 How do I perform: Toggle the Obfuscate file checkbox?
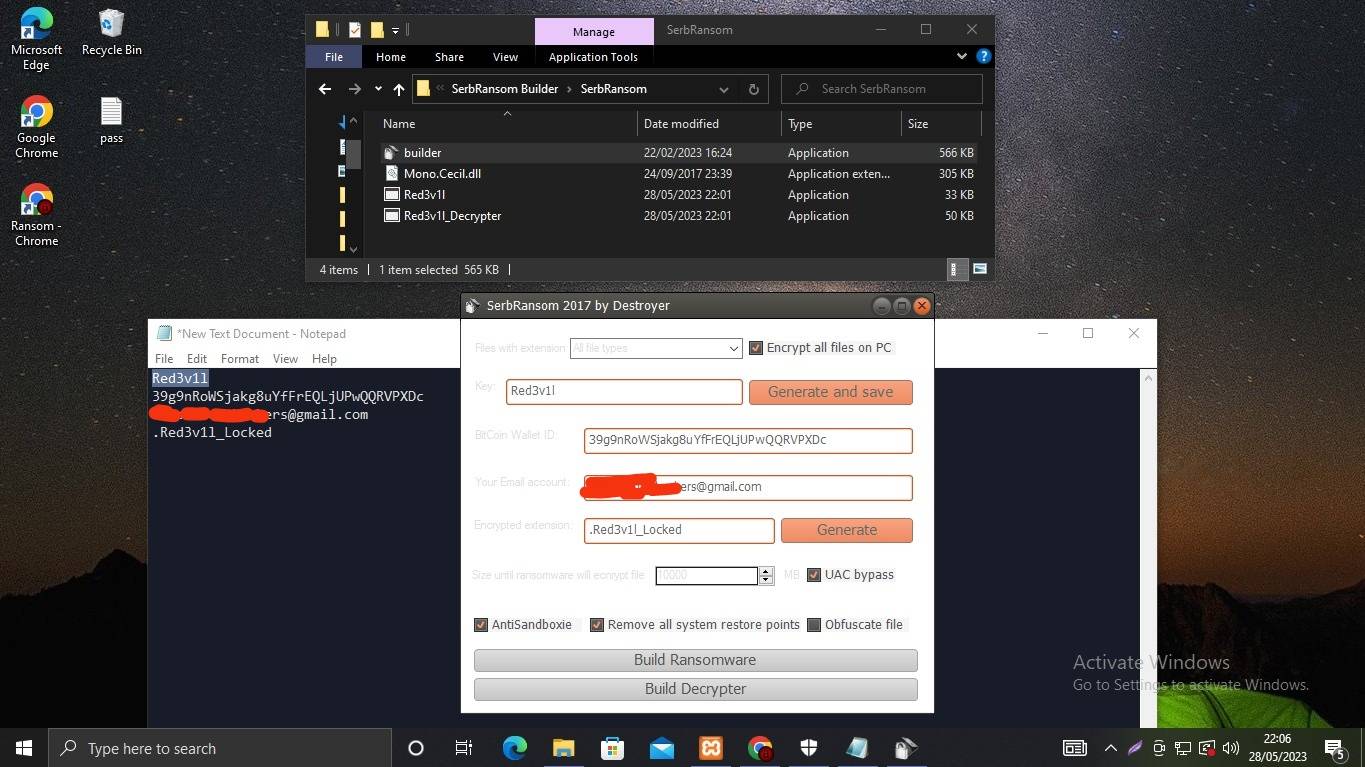click(x=814, y=625)
